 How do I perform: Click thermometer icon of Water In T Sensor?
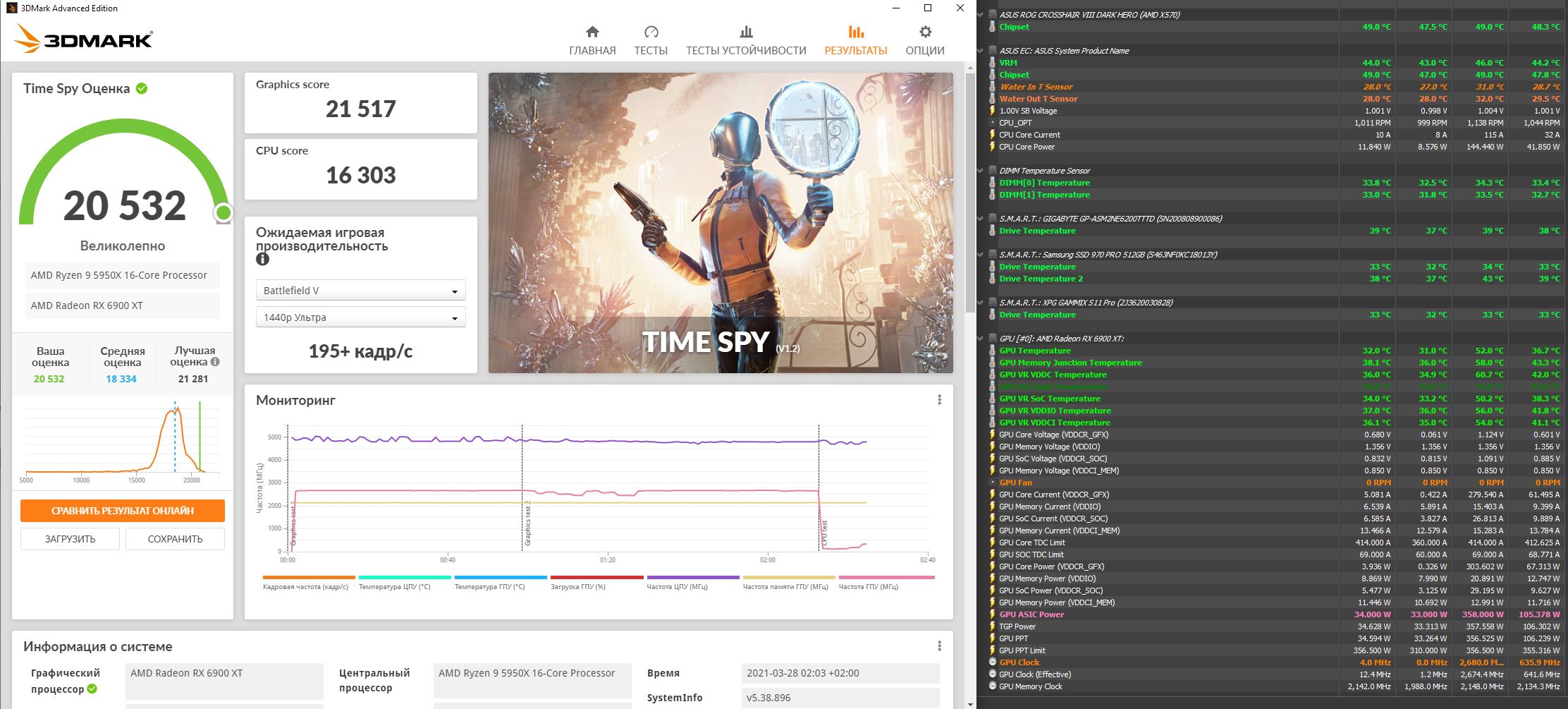pos(992,87)
